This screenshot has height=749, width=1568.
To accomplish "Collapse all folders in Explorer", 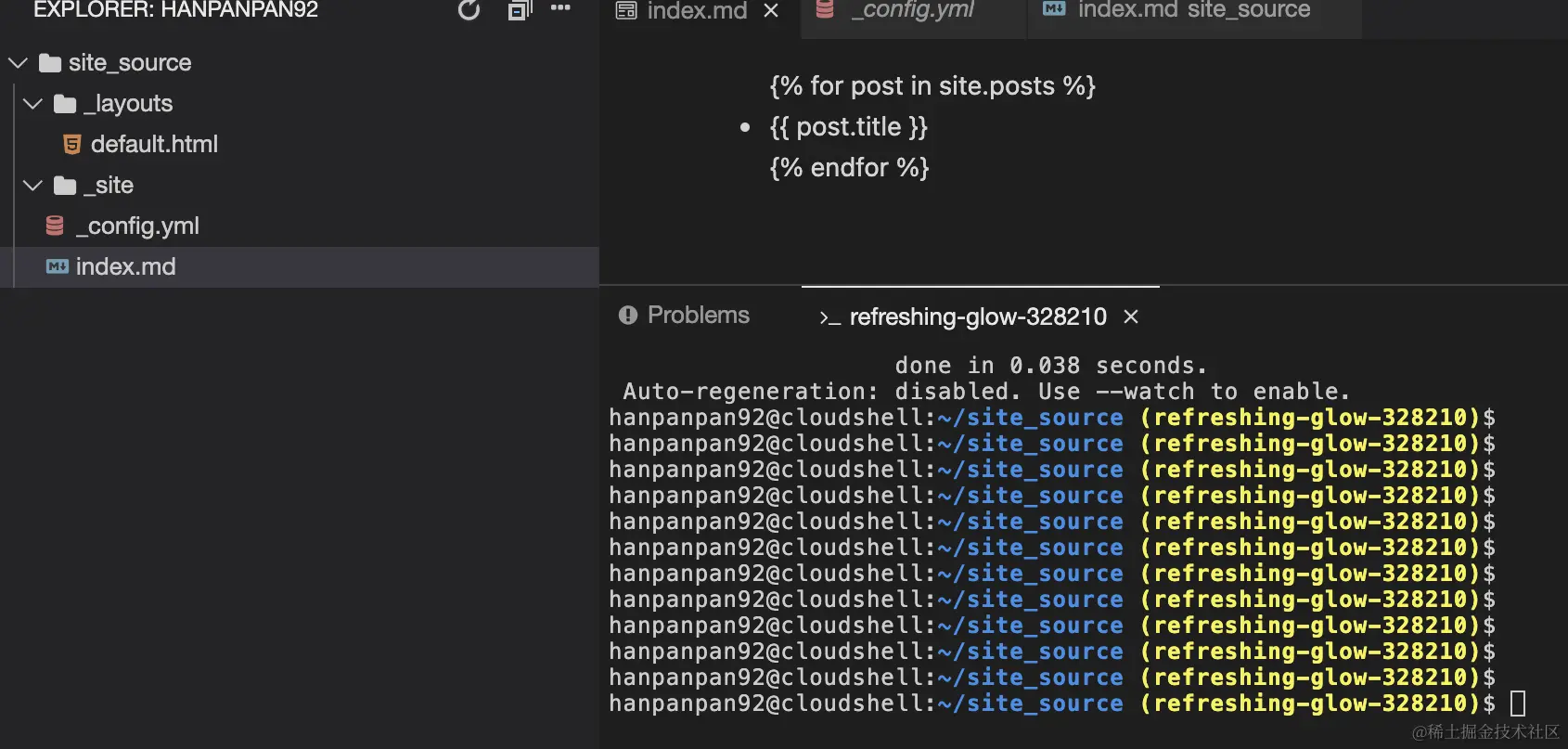I will [x=520, y=10].
